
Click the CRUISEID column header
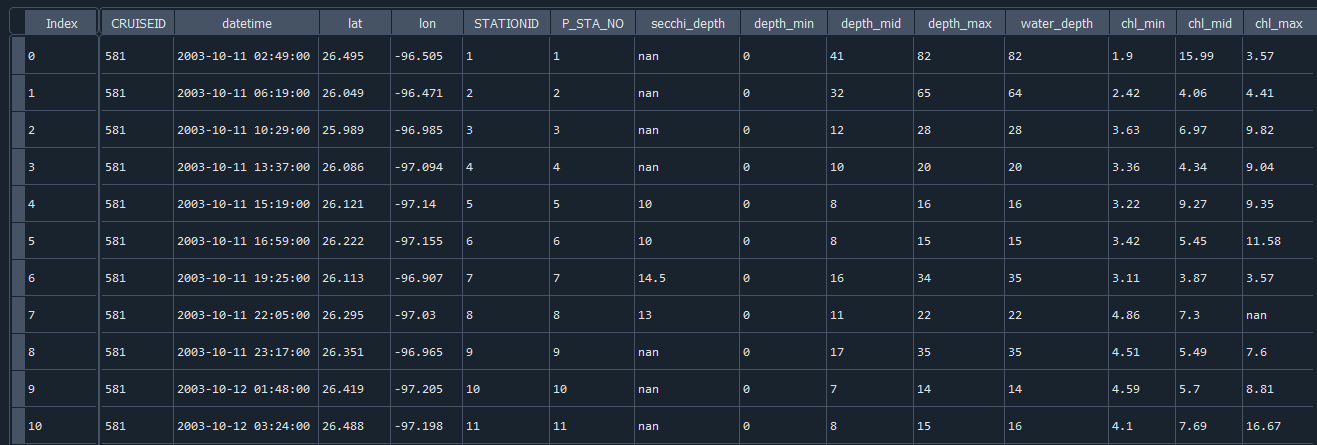point(137,23)
